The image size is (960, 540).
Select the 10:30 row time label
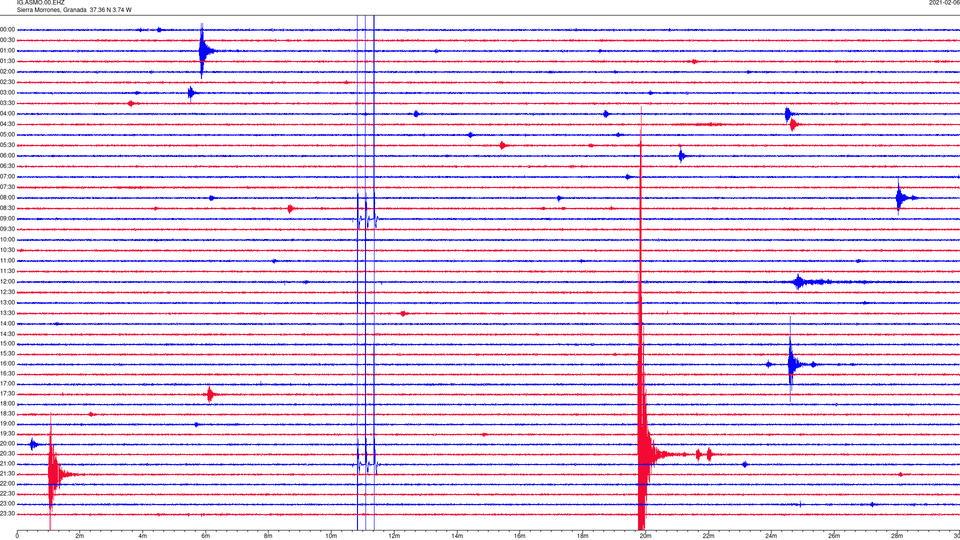(x=8, y=250)
